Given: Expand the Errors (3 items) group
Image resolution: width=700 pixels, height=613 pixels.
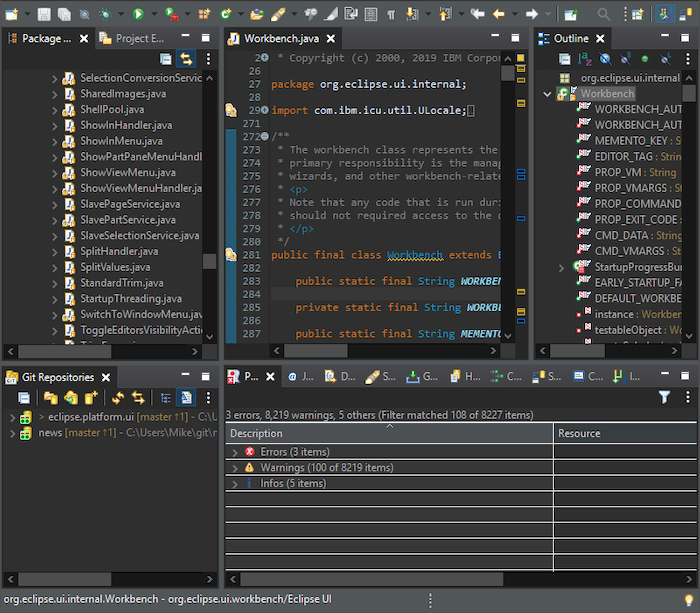Looking at the screenshot, I should 235,452.
